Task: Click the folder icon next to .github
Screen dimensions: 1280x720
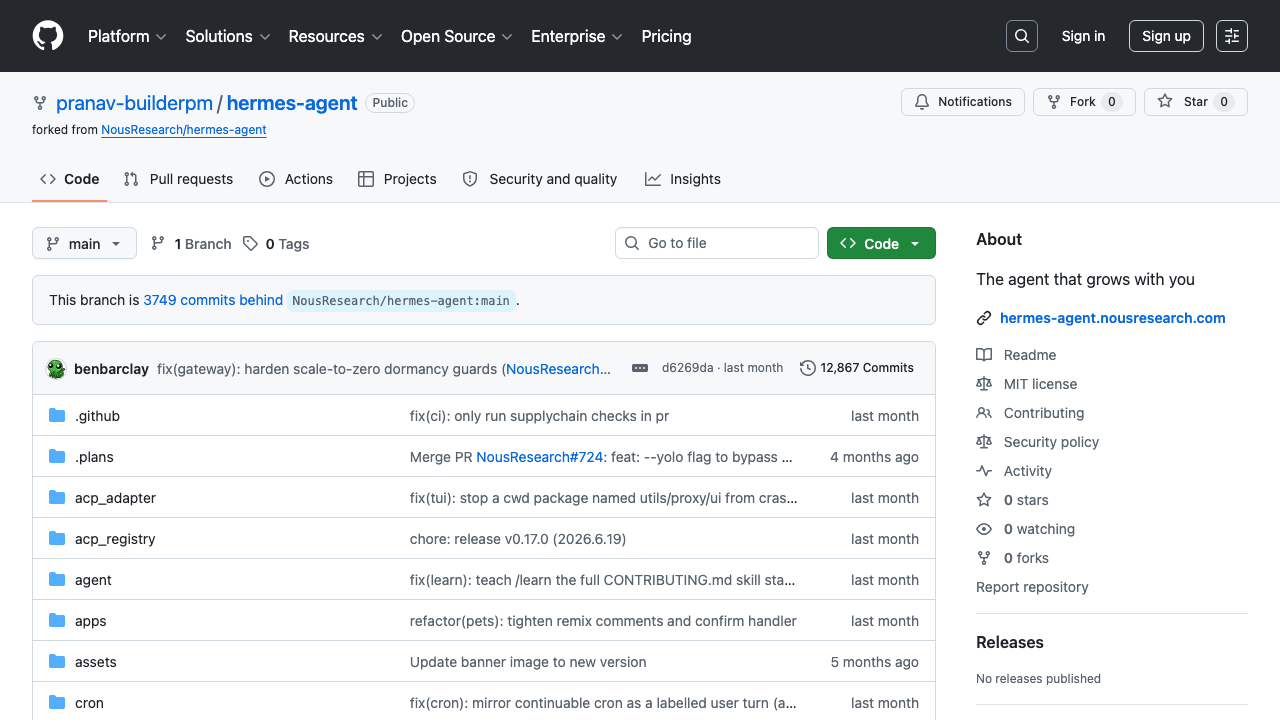Action: (x=57, y=416)
